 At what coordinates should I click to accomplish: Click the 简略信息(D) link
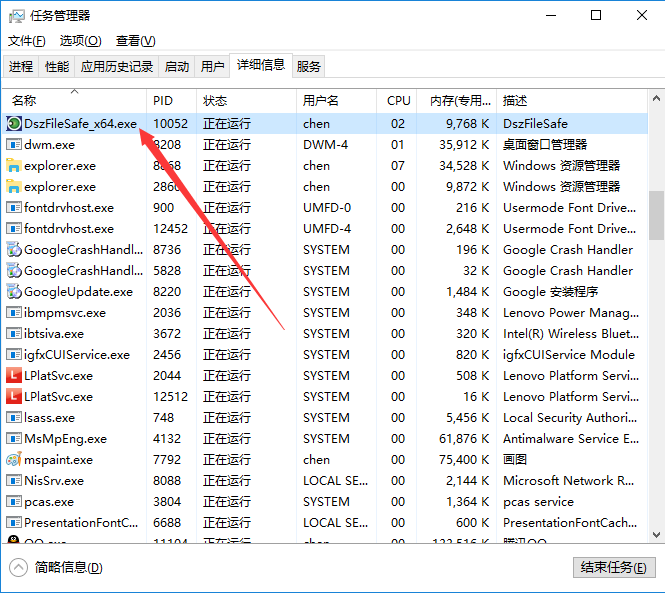point(68,568)
